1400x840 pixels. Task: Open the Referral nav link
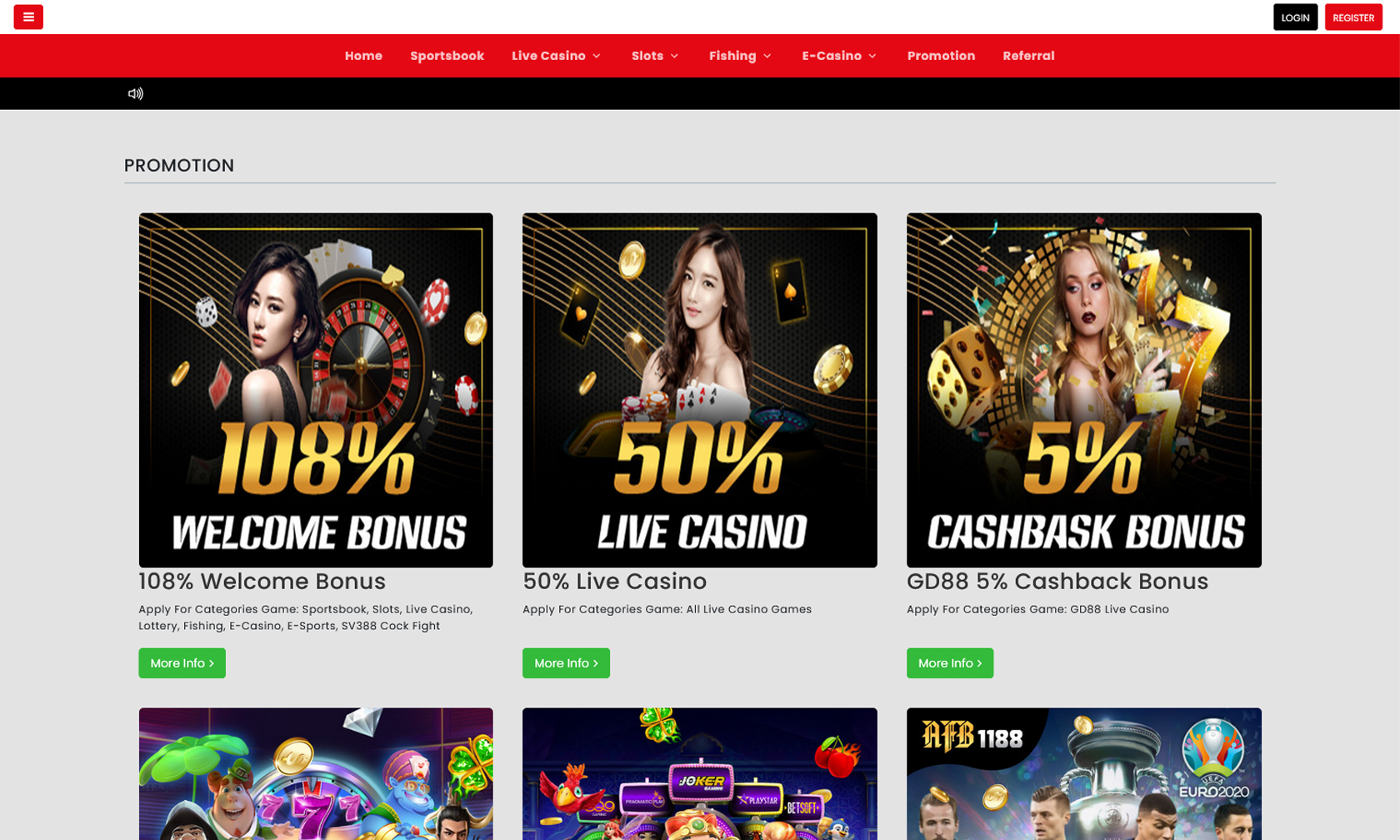pyautogui.click(x=1028, y=56)
